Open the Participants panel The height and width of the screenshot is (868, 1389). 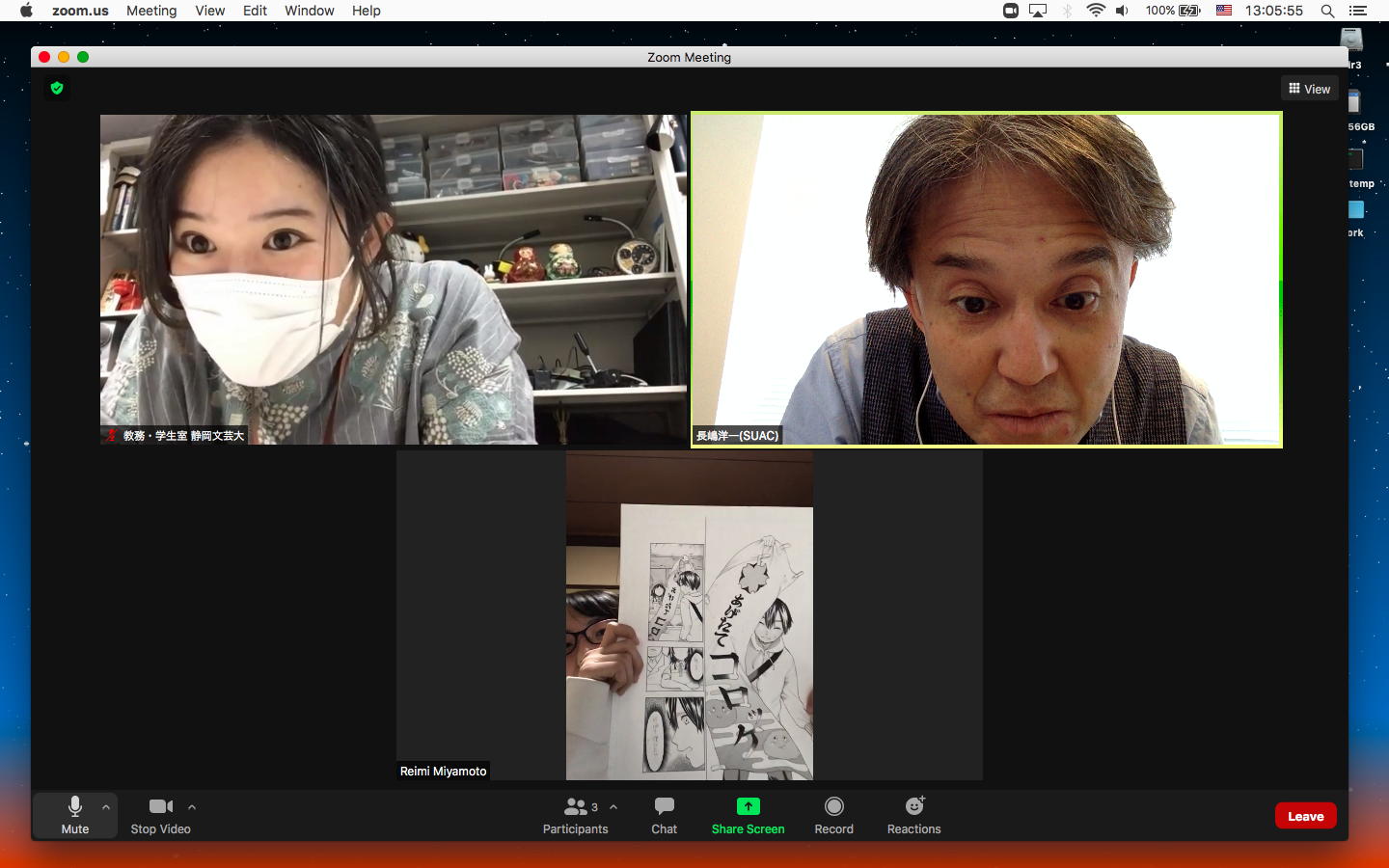(x=576, y=815)
